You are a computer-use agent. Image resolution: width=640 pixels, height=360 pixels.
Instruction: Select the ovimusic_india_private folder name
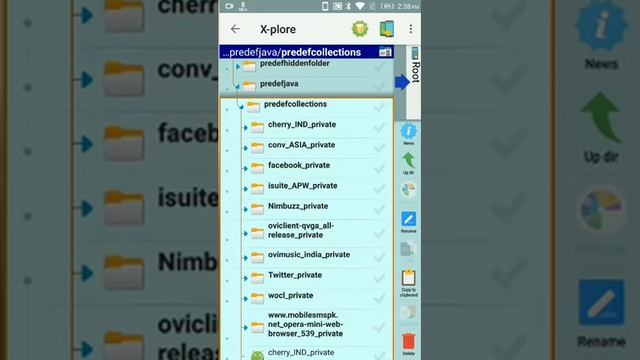pos(309,255)
